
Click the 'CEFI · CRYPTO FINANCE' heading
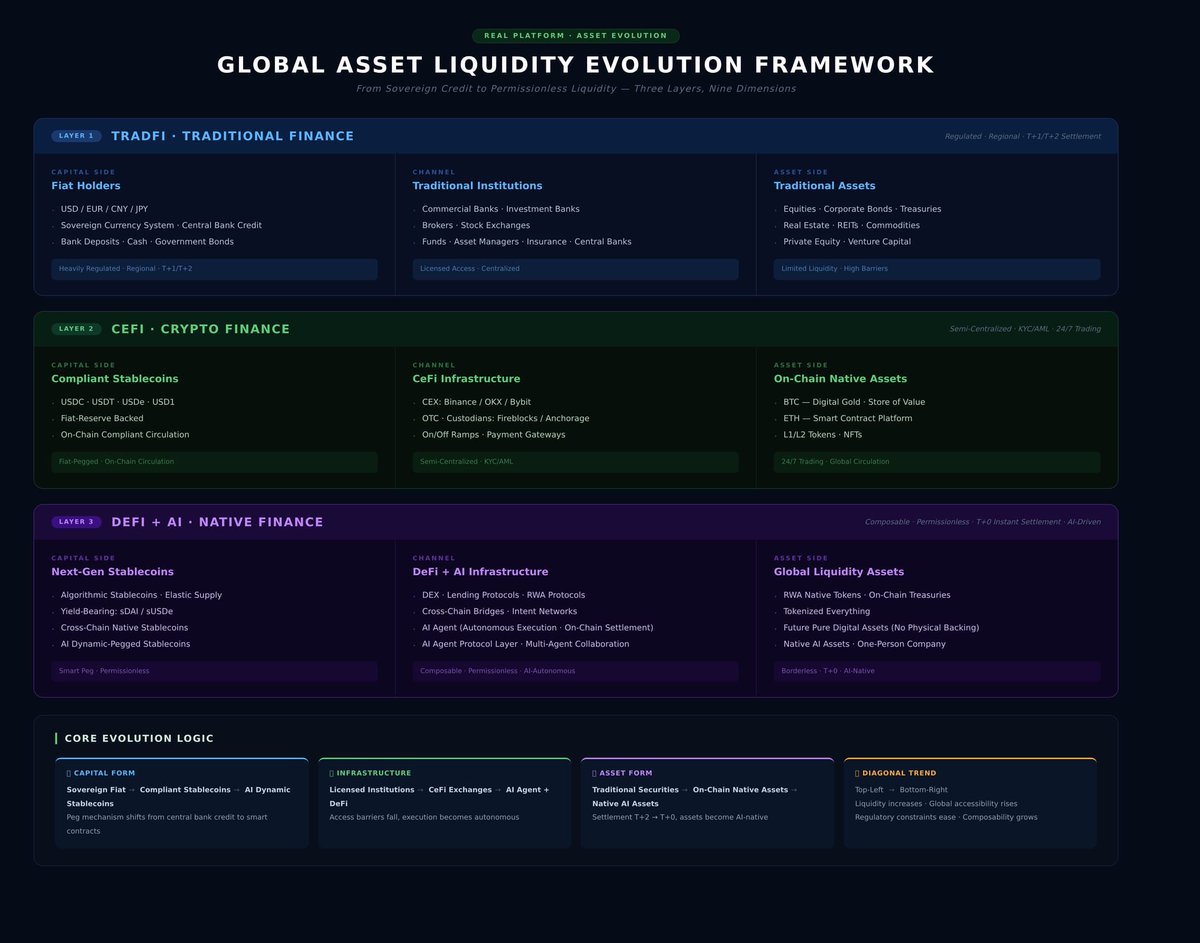pos(201,329)
